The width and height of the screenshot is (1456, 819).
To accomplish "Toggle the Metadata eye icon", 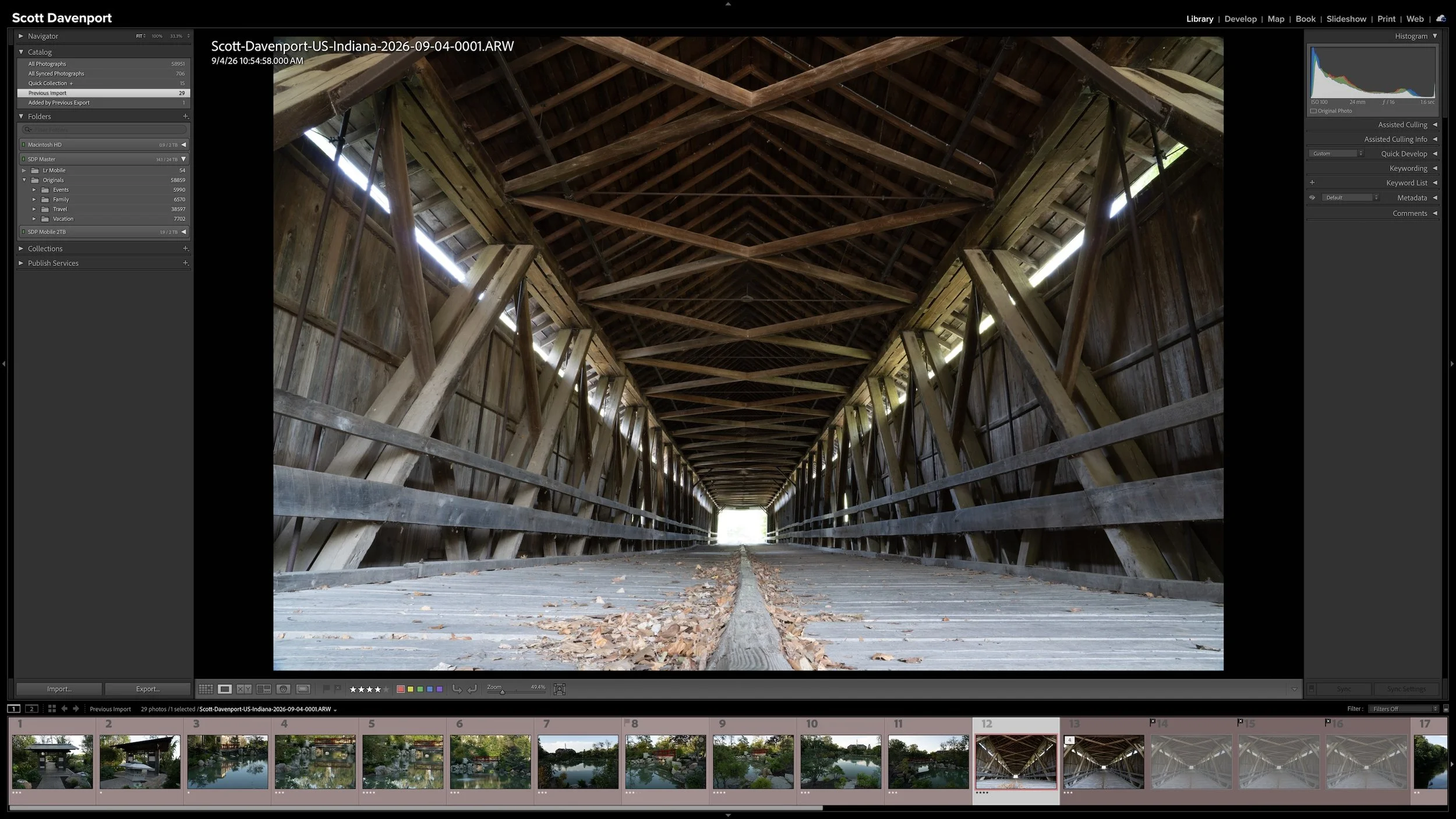I will [1312, 198].
